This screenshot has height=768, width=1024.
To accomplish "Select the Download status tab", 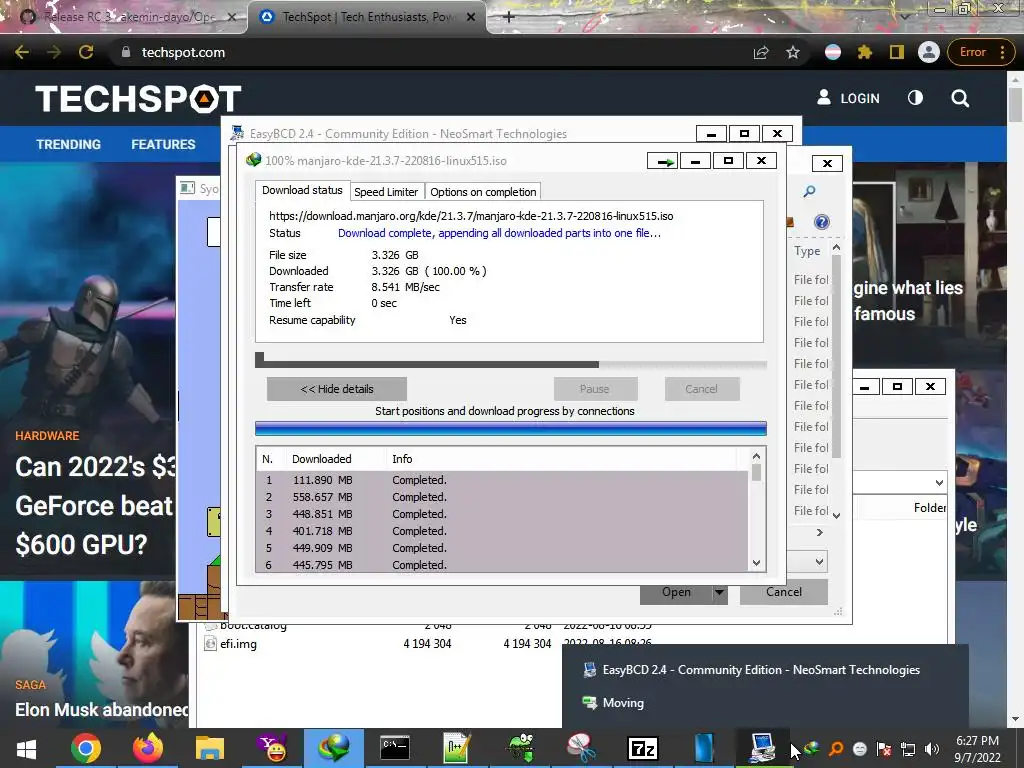I will click(302, 190).
